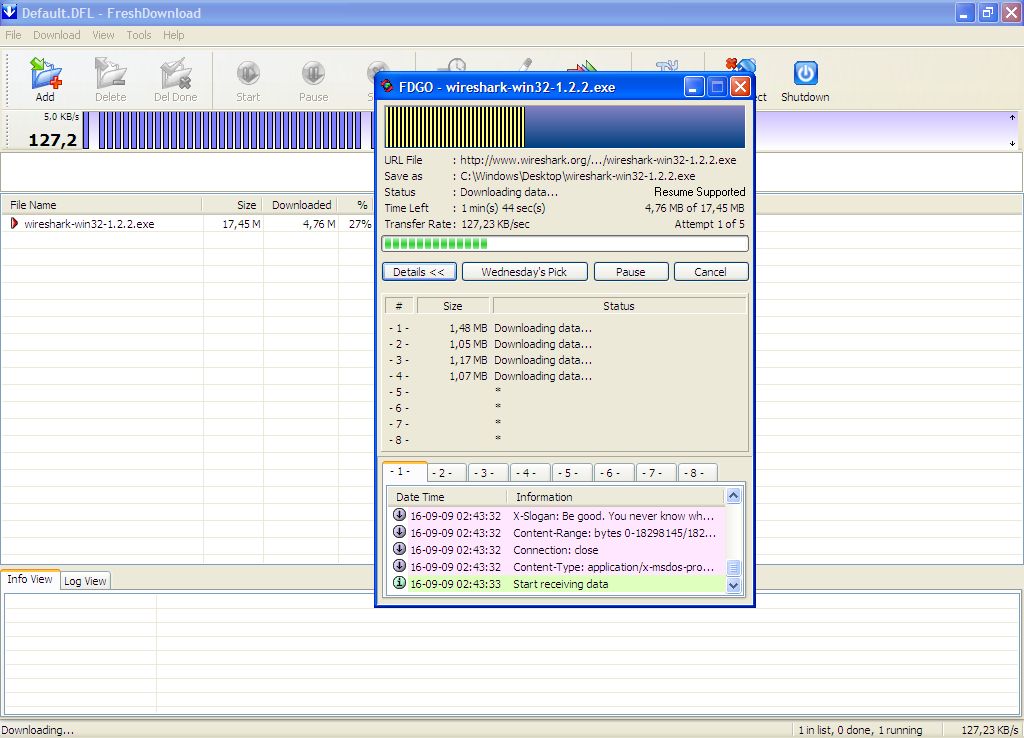Viewport: 1024px width, 738px height.
Task: Select connection tab - 7 -
Action: [656, 473]
